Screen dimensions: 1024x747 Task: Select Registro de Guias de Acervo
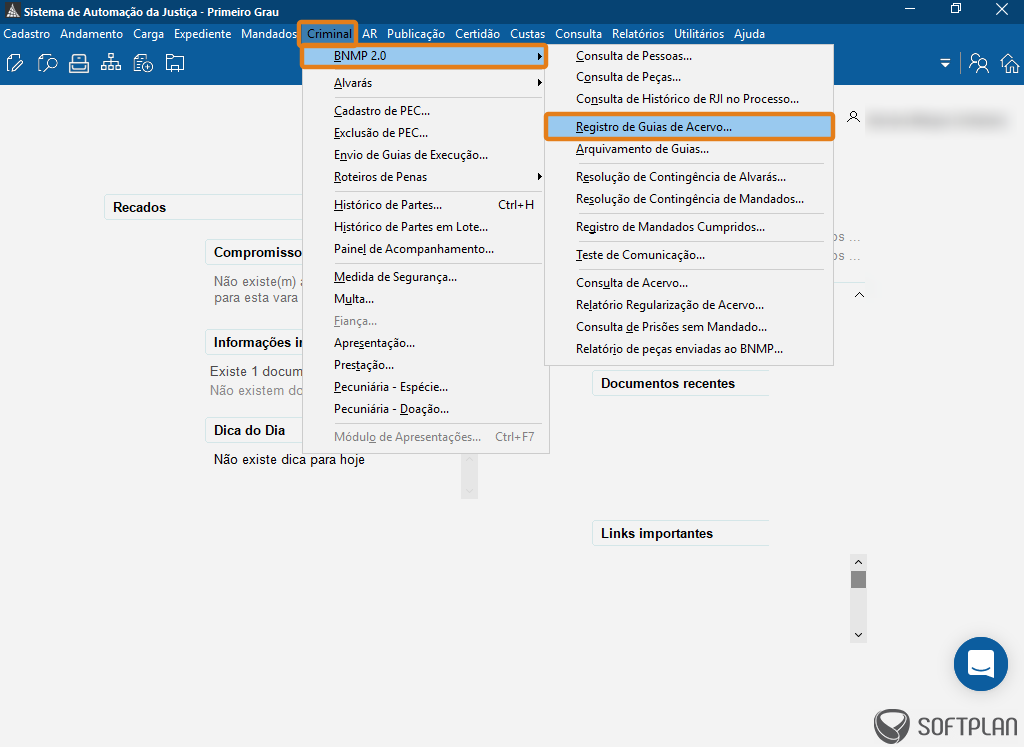click(689, 127)
